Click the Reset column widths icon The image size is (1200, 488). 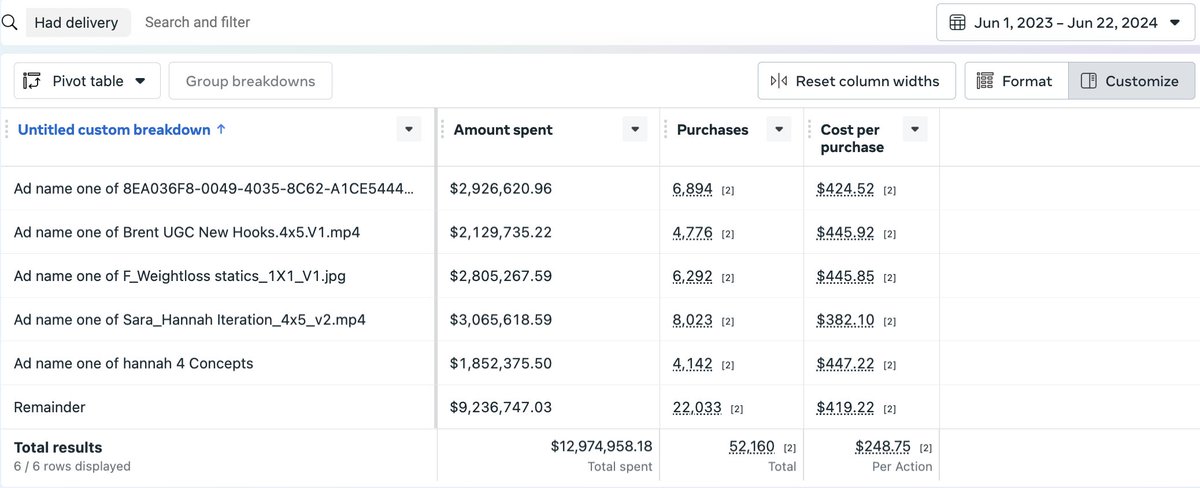pos(778,81)
